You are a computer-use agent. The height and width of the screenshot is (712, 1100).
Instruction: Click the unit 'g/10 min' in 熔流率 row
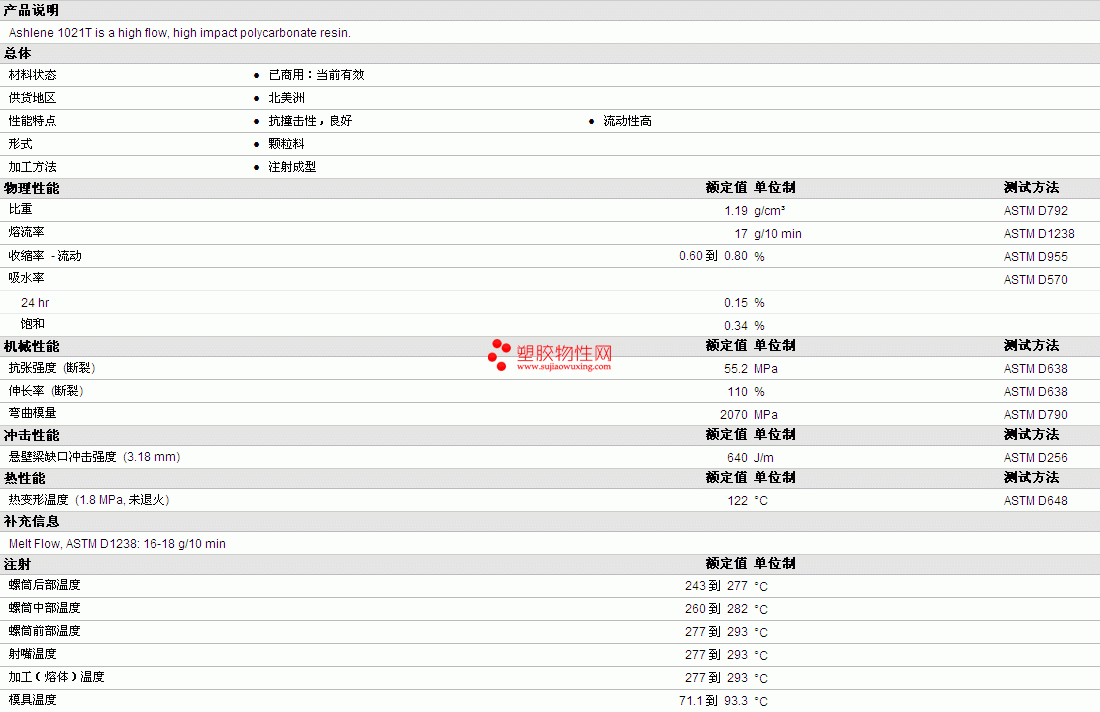click(x=777, y=234)
